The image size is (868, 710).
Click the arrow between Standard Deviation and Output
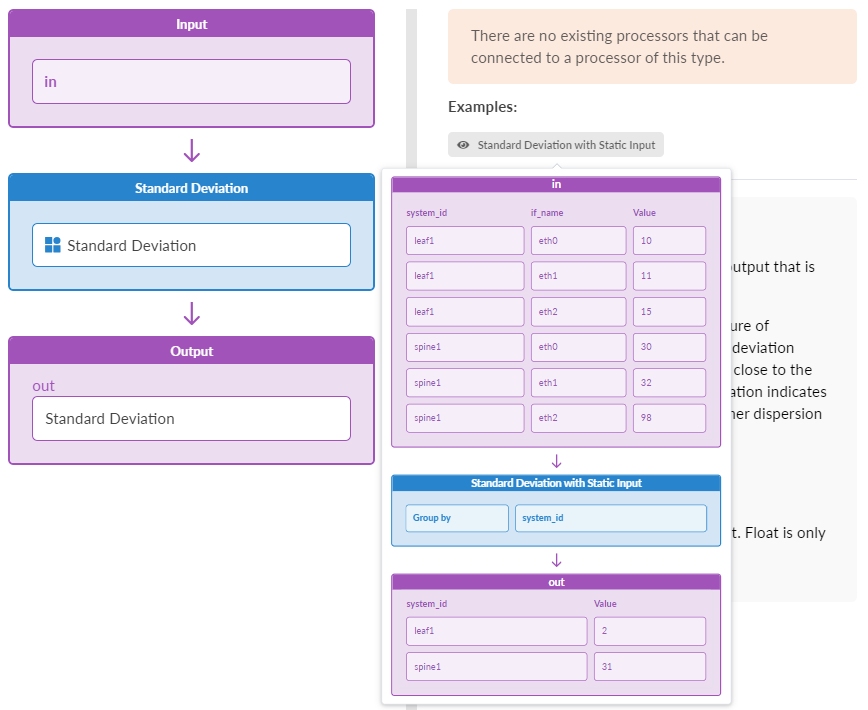192,314
